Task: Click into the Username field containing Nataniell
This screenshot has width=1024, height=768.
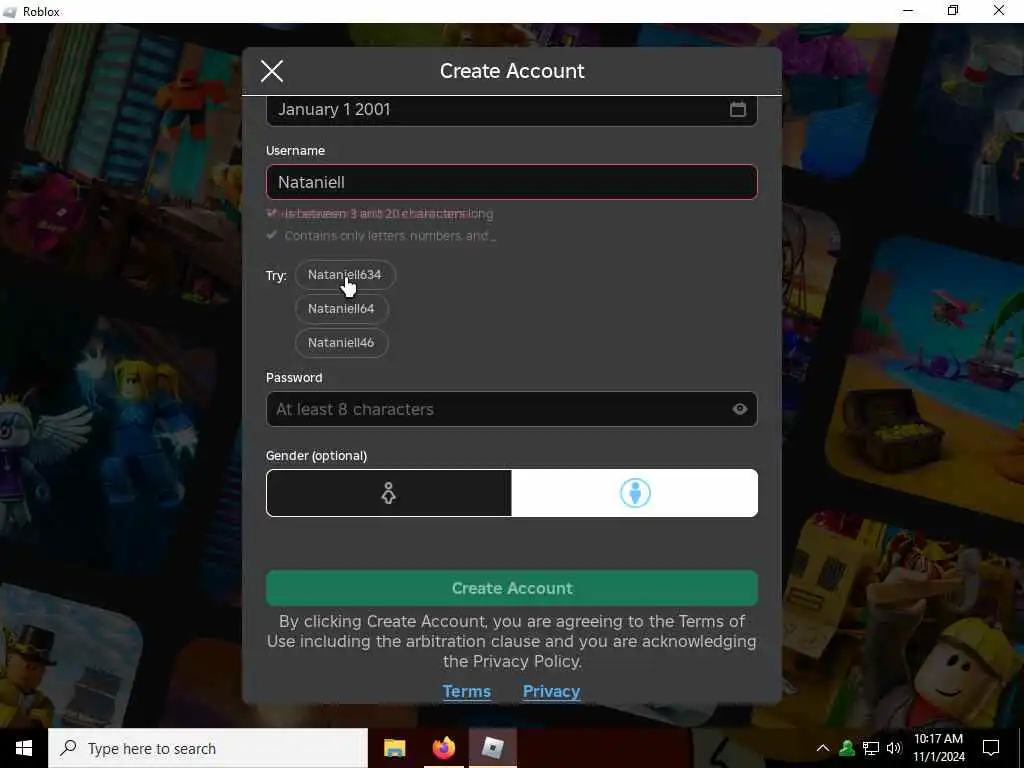Action: coord(511,182)
